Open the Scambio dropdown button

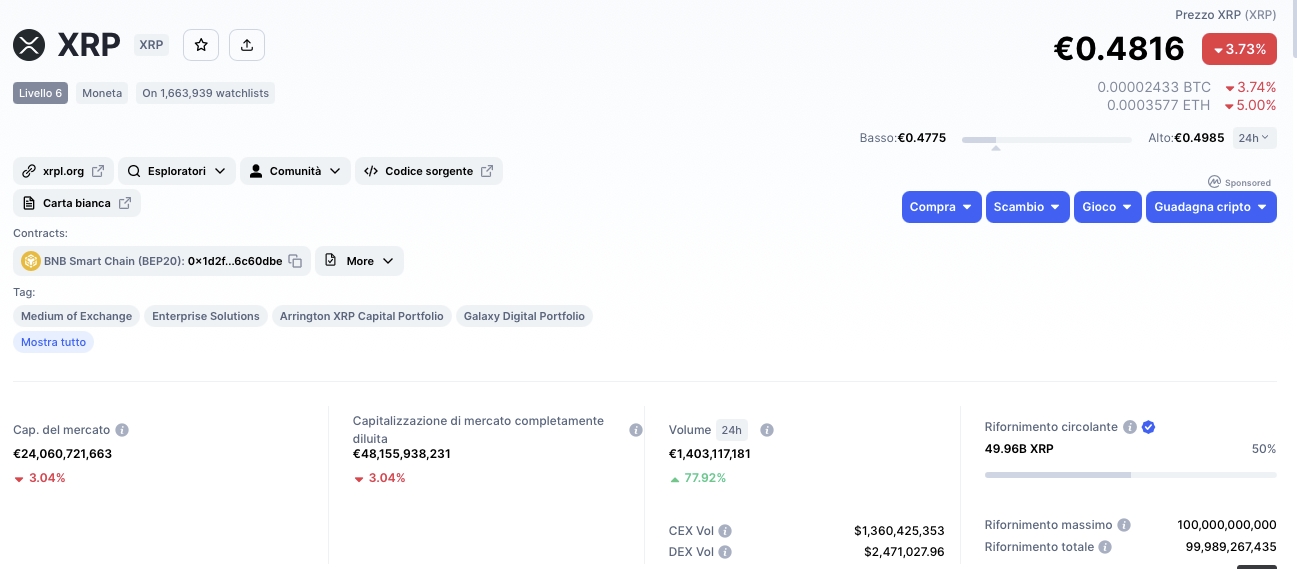[1028, 207]
